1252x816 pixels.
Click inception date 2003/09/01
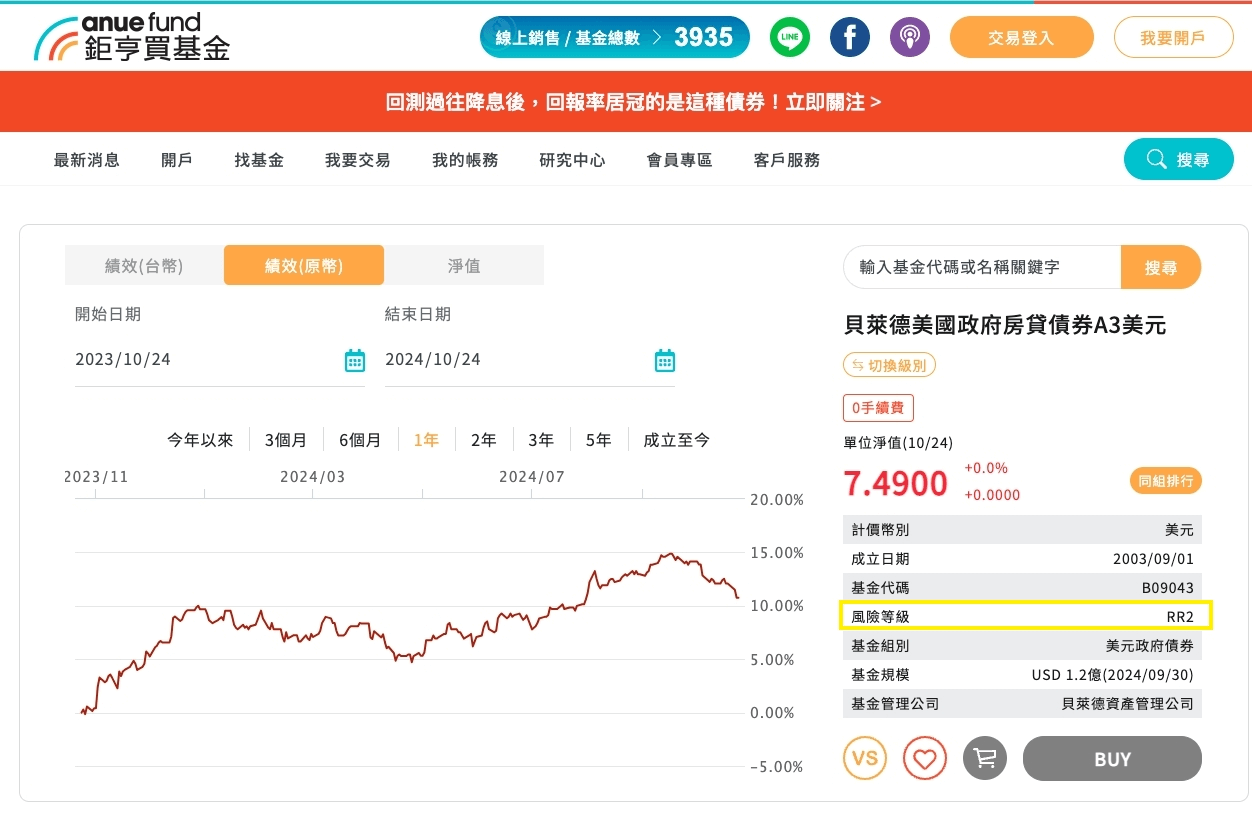coord(1153,559)
